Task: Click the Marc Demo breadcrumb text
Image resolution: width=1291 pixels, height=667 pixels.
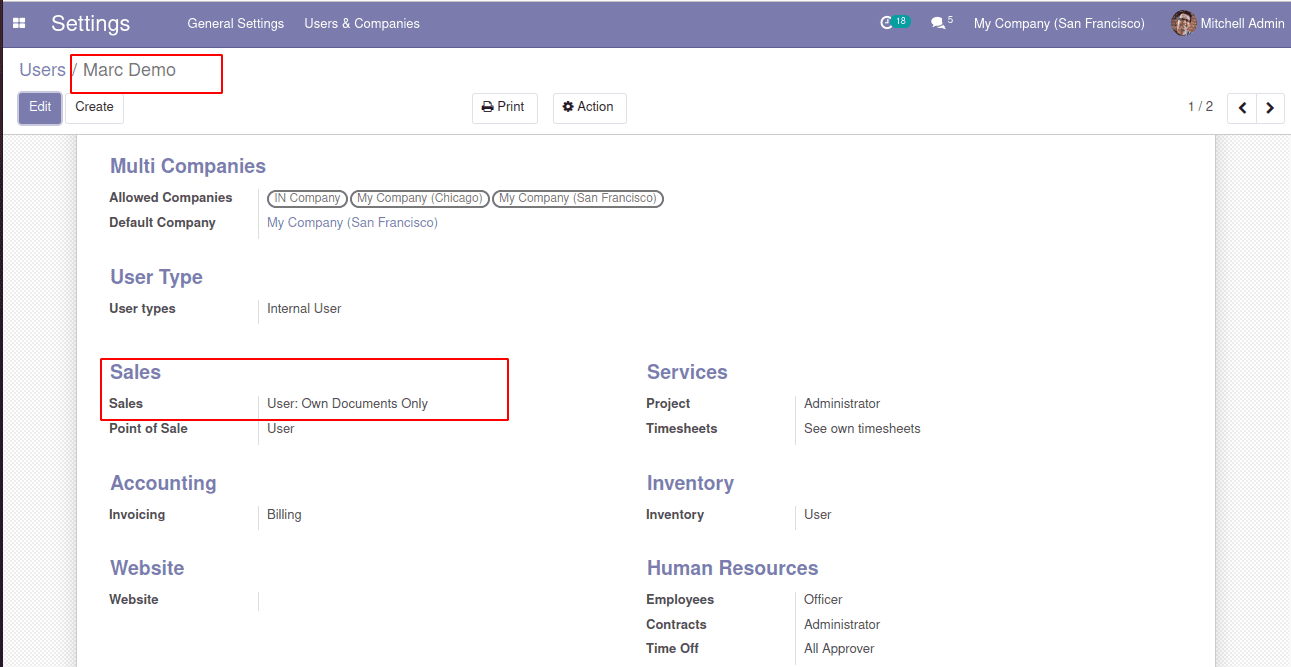Action: tap(129, 70)
